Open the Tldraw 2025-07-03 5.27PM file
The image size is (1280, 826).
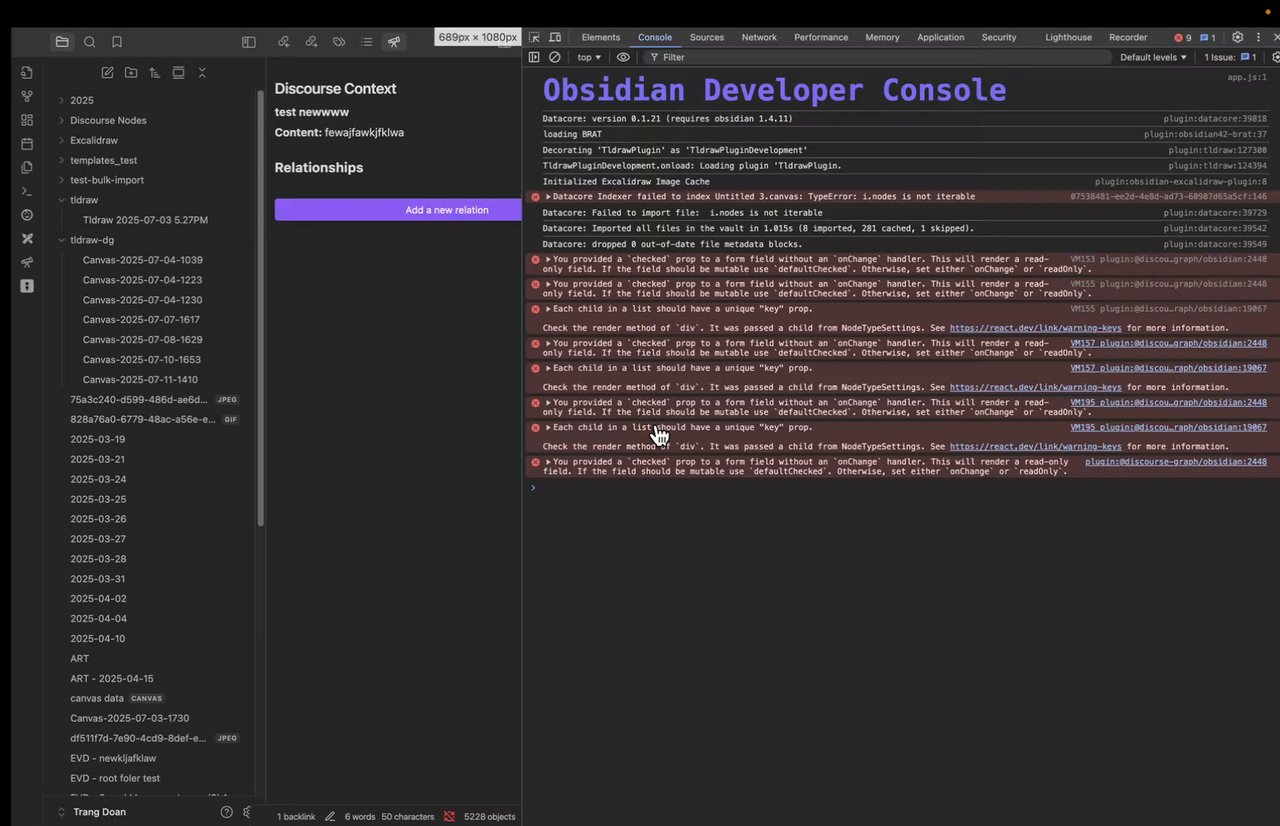(146, 220)
